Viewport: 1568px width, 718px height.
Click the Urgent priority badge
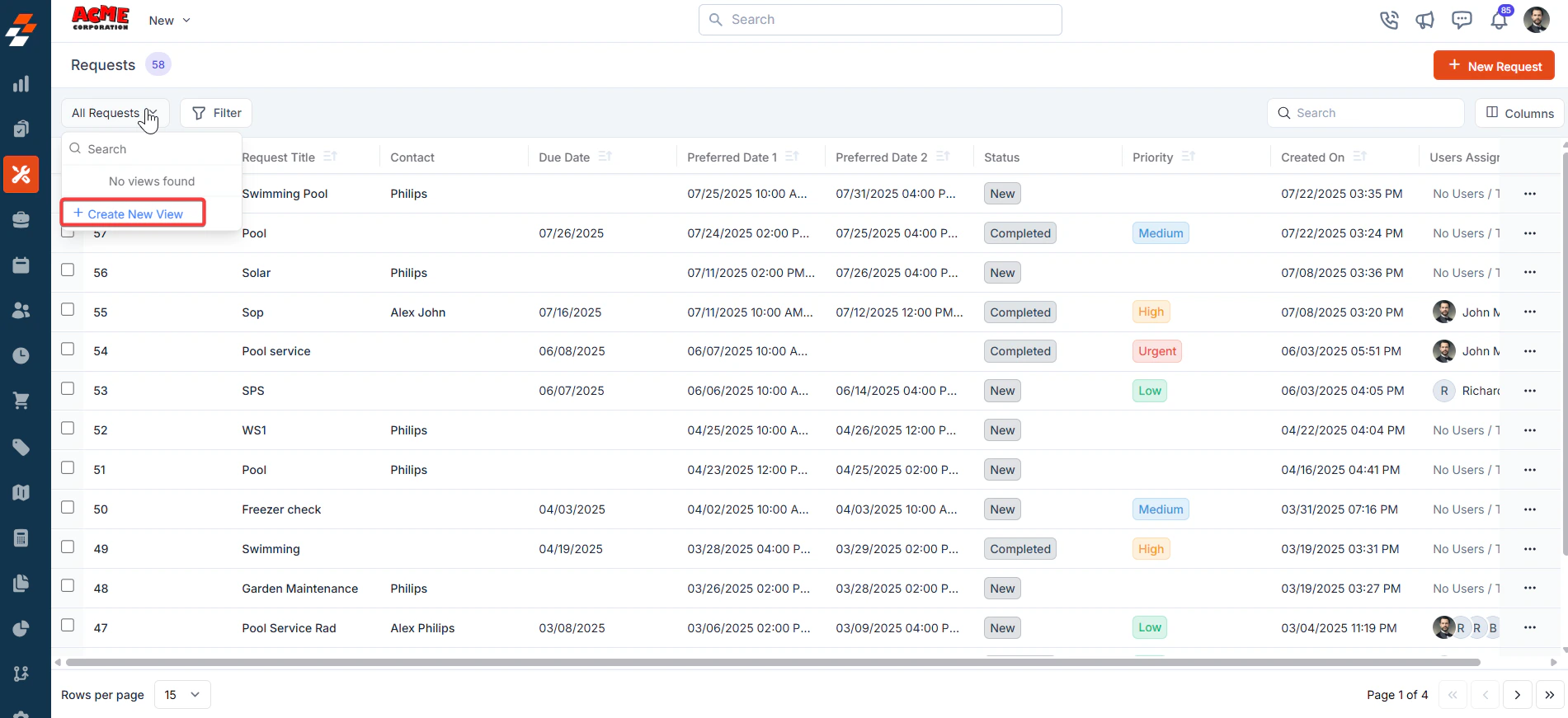[1157, 351]
